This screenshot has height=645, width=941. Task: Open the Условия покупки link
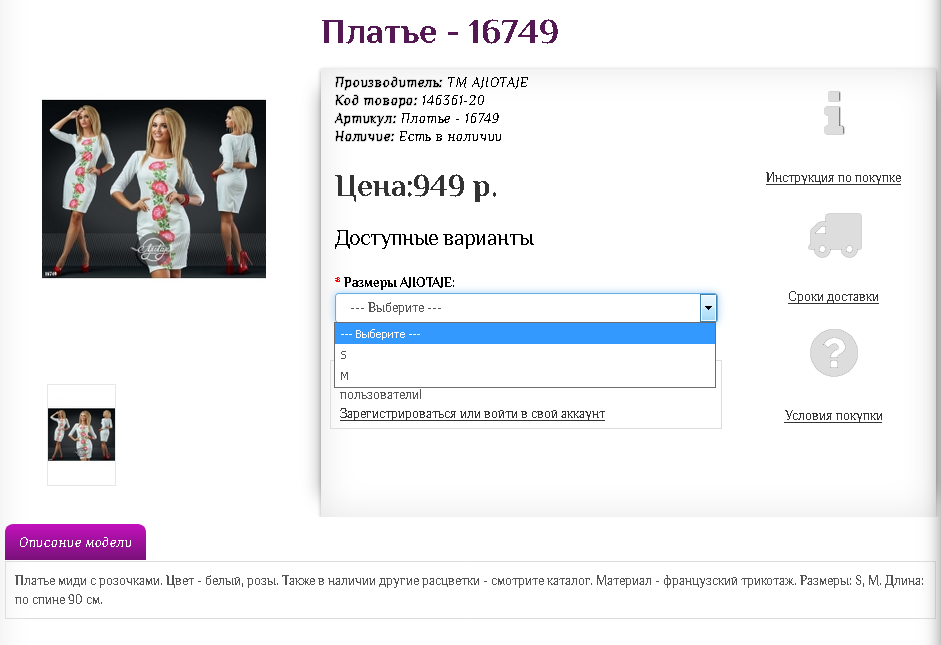tap(833, 416)
